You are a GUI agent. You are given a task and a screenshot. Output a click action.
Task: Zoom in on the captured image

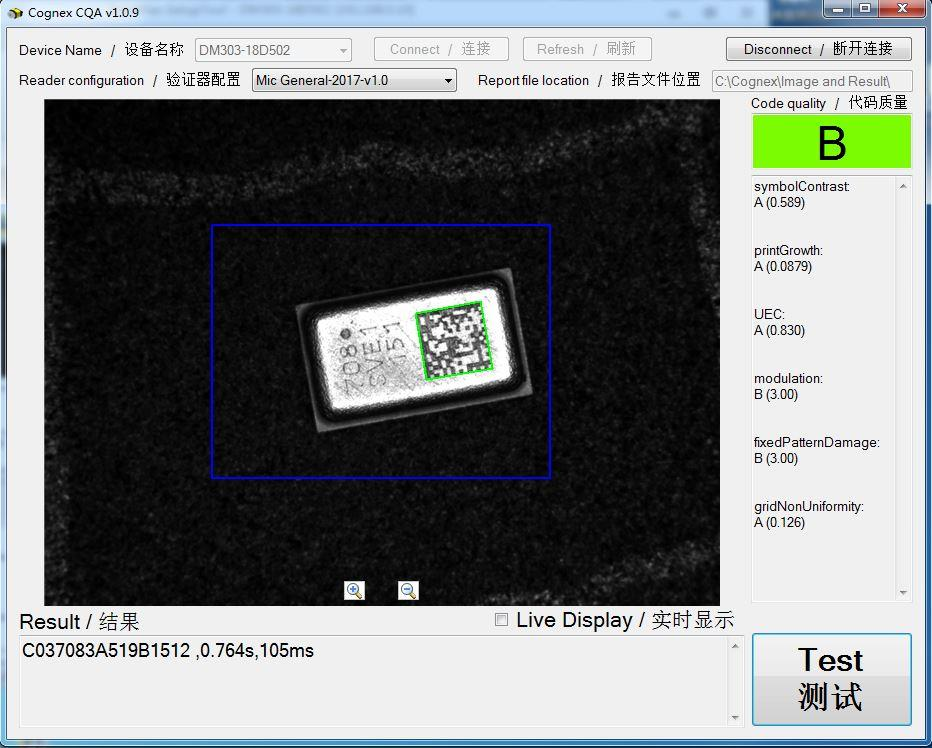pos(354,590)
